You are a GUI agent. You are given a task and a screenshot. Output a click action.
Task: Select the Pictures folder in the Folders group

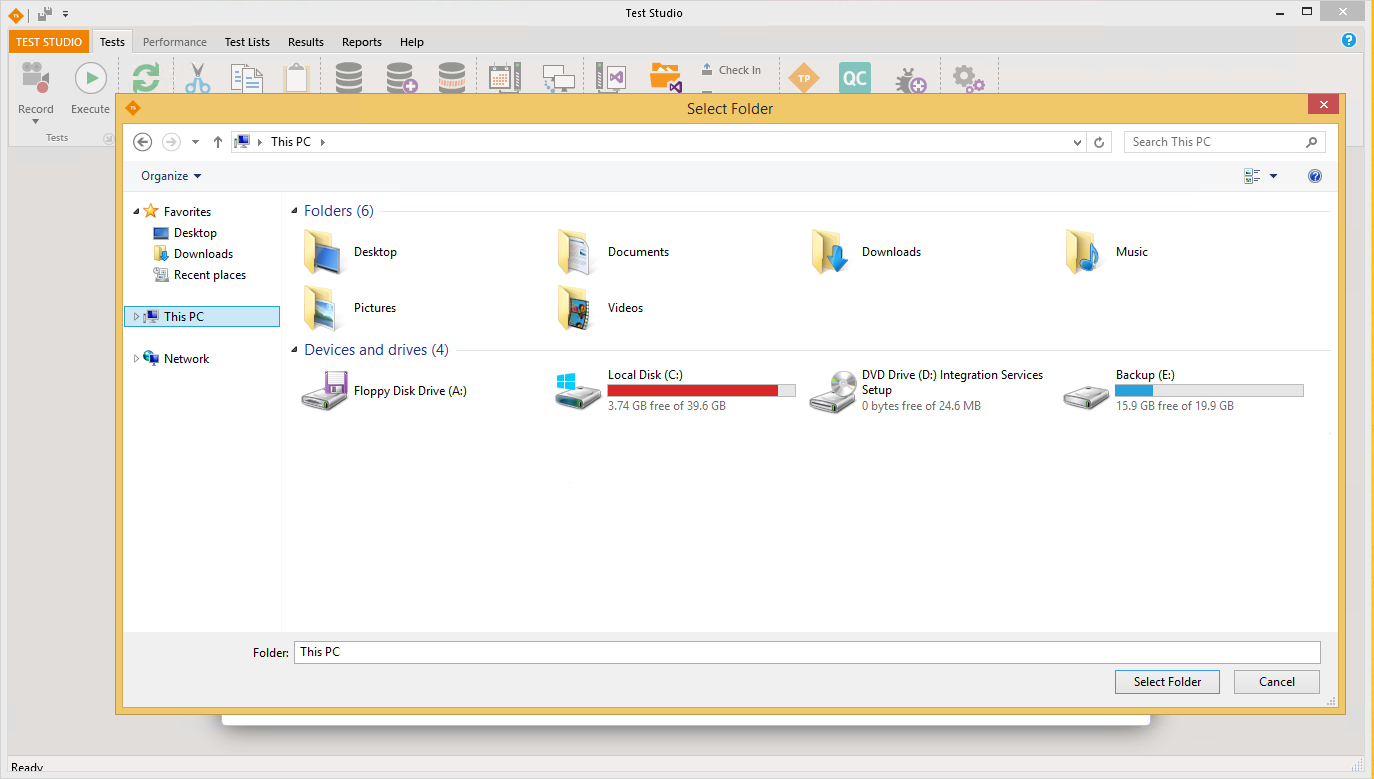(x=350, y=308)
